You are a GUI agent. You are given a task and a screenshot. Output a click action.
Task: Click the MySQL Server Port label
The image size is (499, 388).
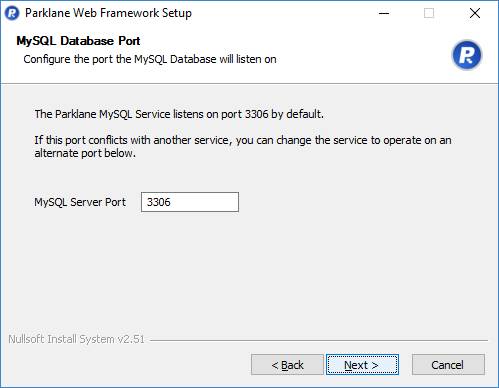(80, 202)
